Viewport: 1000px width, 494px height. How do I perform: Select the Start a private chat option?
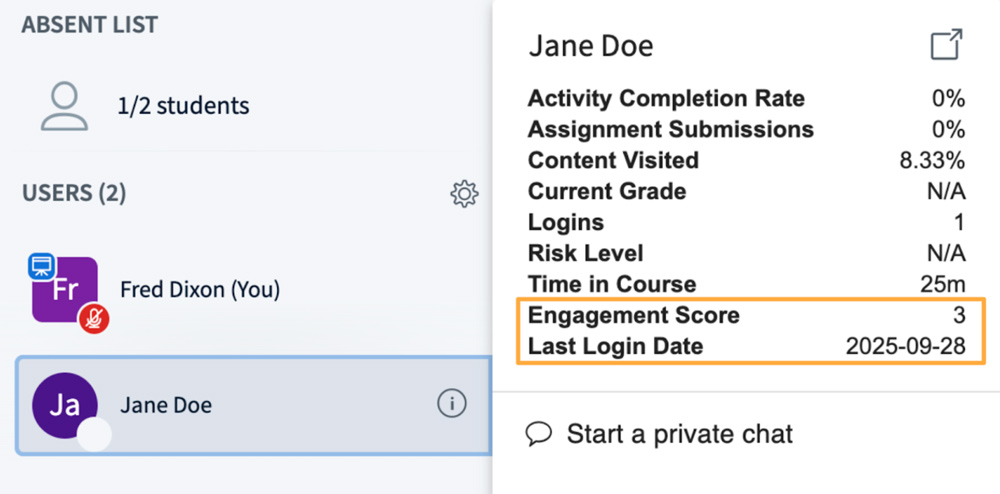click(x=679, y=434)
